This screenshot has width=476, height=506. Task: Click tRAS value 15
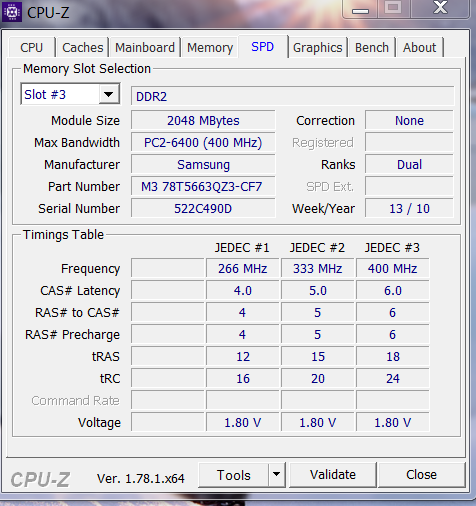(x=318, y=356)
